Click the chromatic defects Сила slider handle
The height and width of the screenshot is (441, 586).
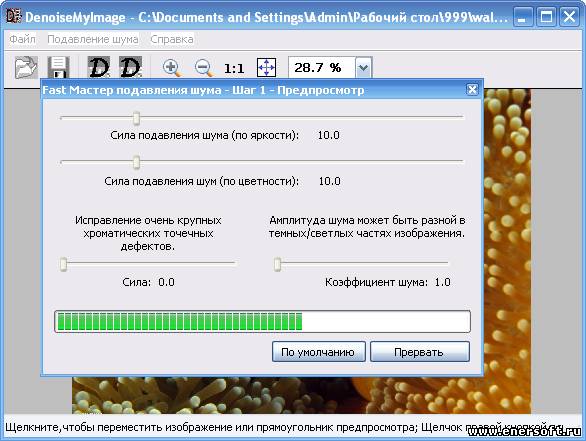point(64,264)
